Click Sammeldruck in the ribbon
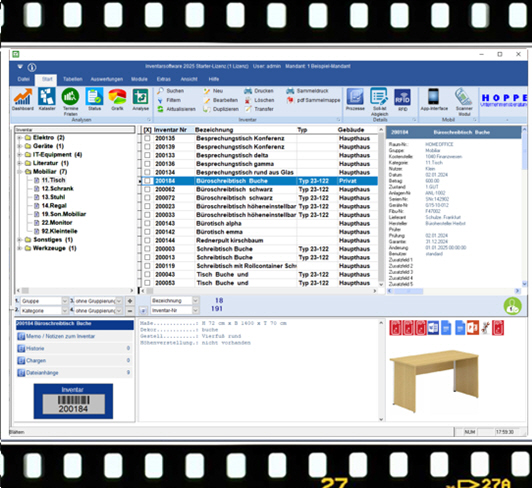 (x=307, y=91)
